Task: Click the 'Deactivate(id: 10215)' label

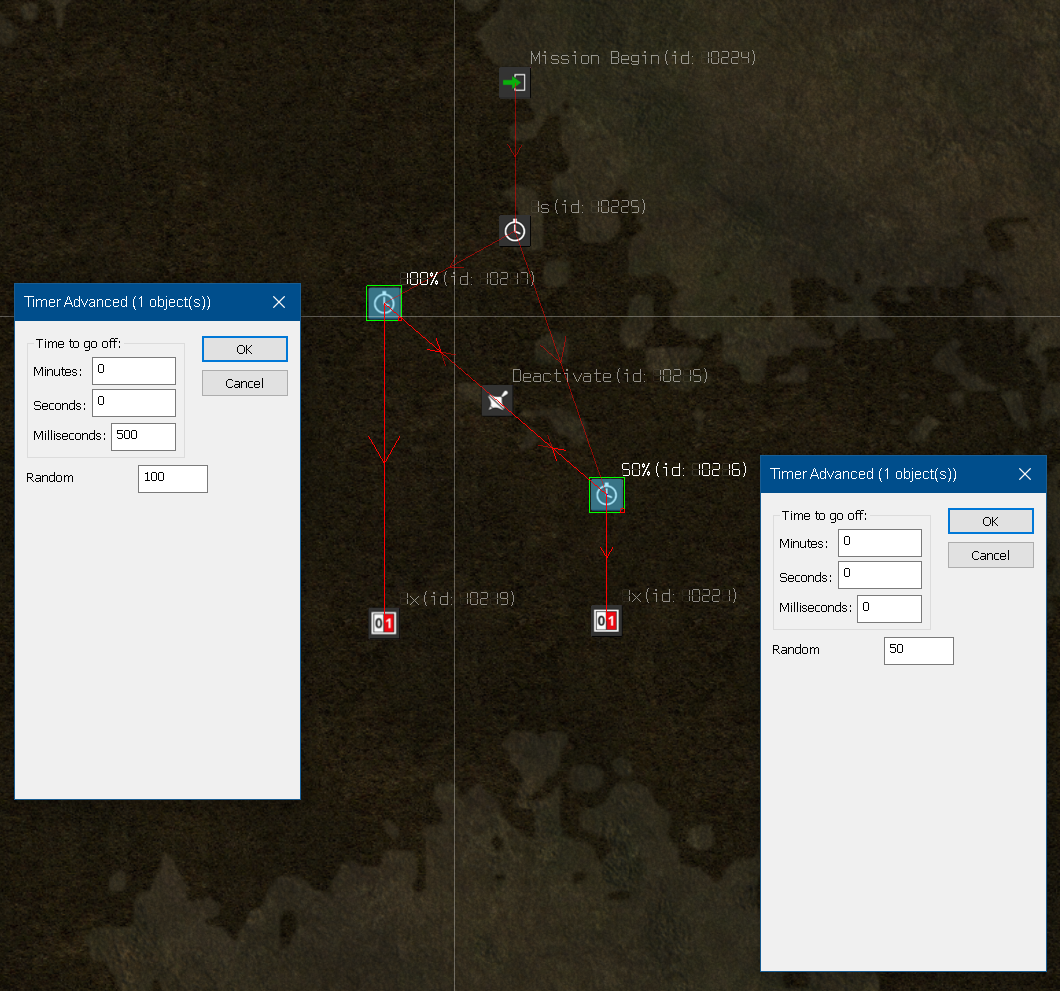Action: coord(610,376)
